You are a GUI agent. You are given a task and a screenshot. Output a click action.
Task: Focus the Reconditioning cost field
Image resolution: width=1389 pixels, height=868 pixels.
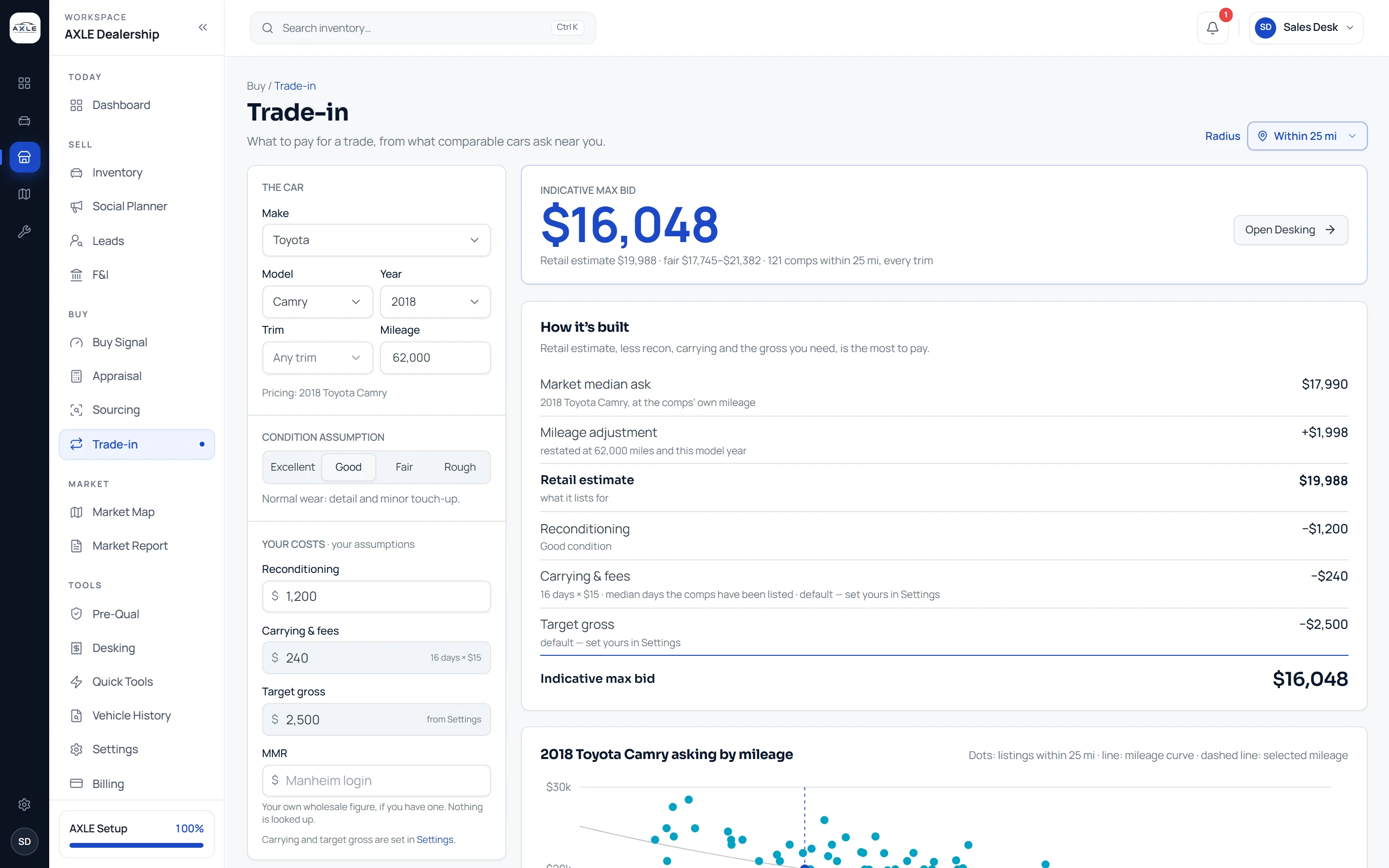(376, 597)
